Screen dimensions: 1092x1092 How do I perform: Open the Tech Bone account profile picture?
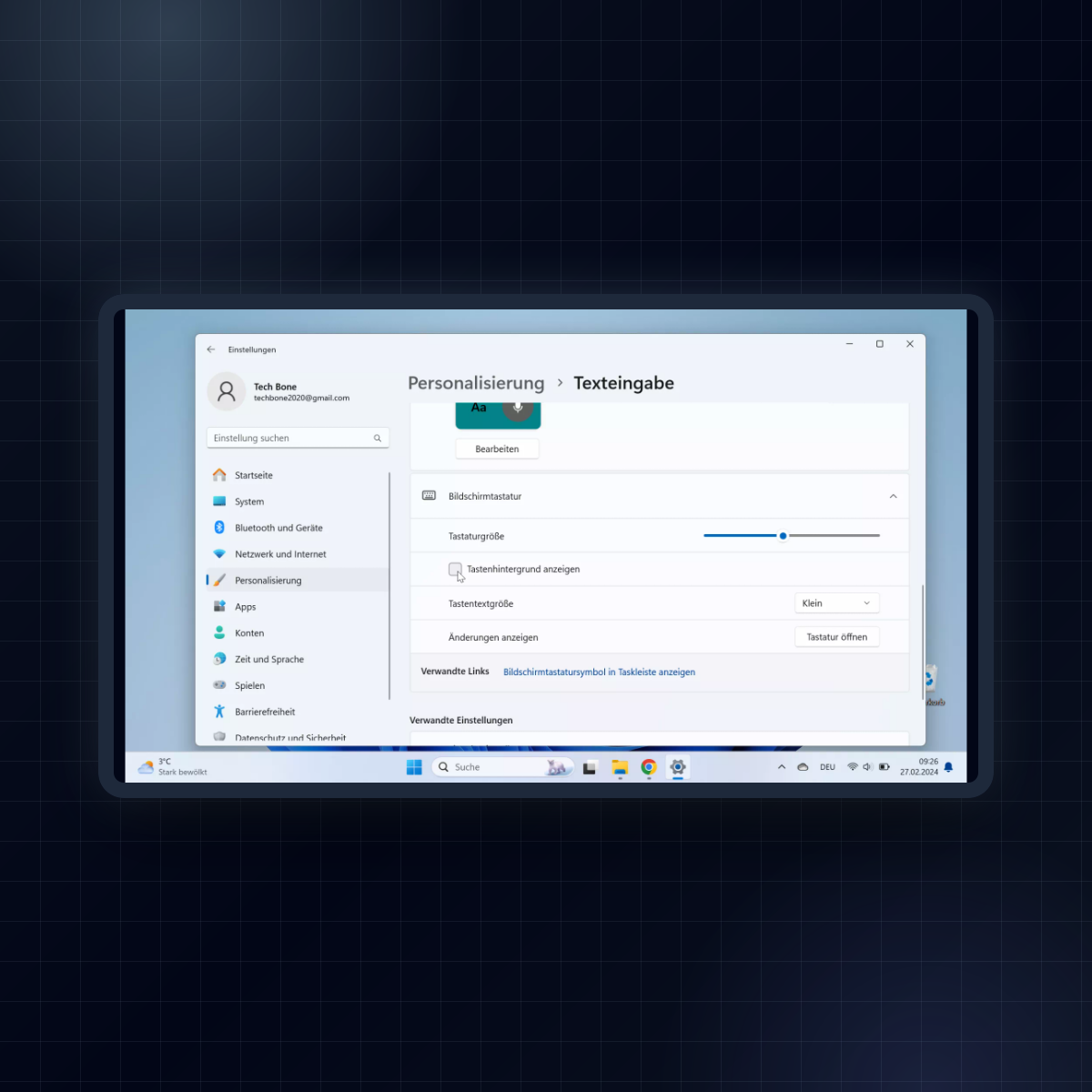(227, 391)
